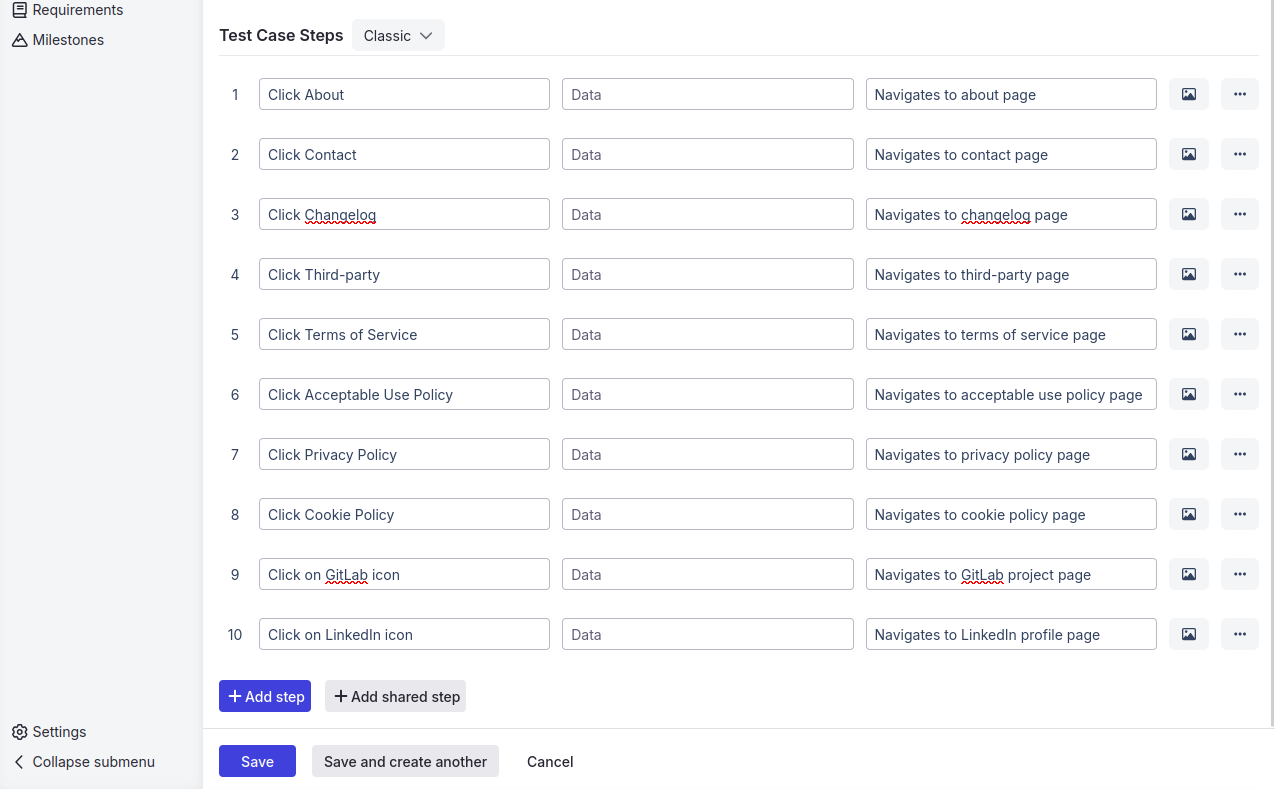The height and width of the screenshot is (789, 1275).
Task: Edit the 'Click on LinkedIn icon' step field
Action: click(404, 634)
